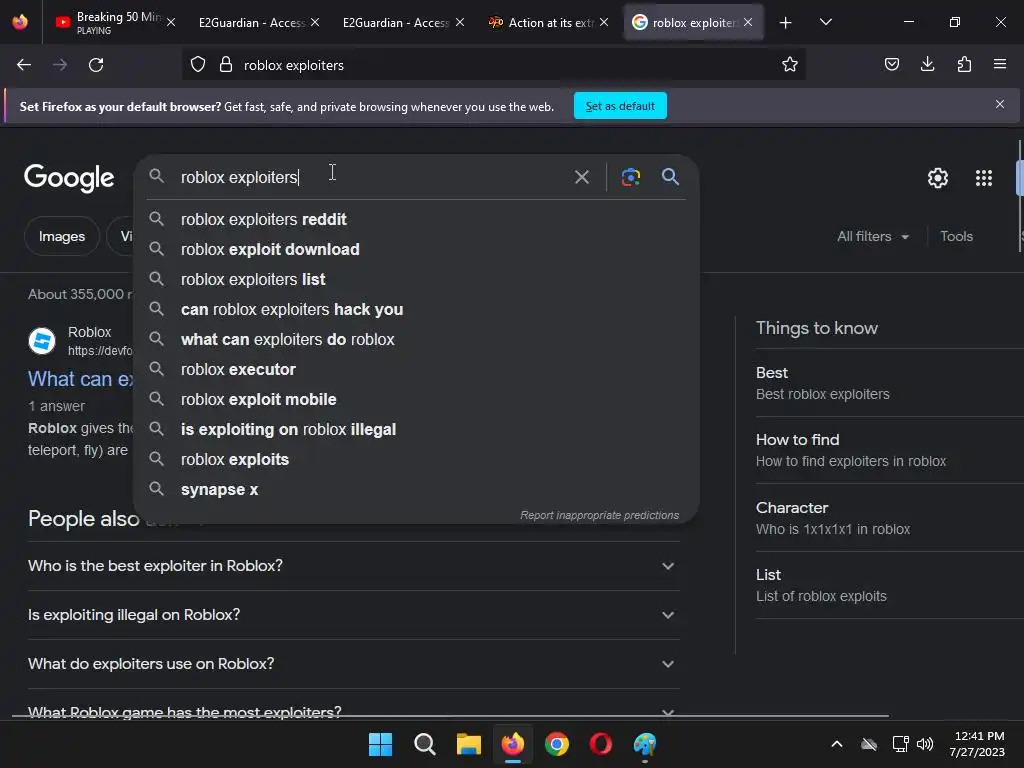Screen dimensions: 1024x768
Task: Open How to find exploiters topic
Action: point(889,451)
